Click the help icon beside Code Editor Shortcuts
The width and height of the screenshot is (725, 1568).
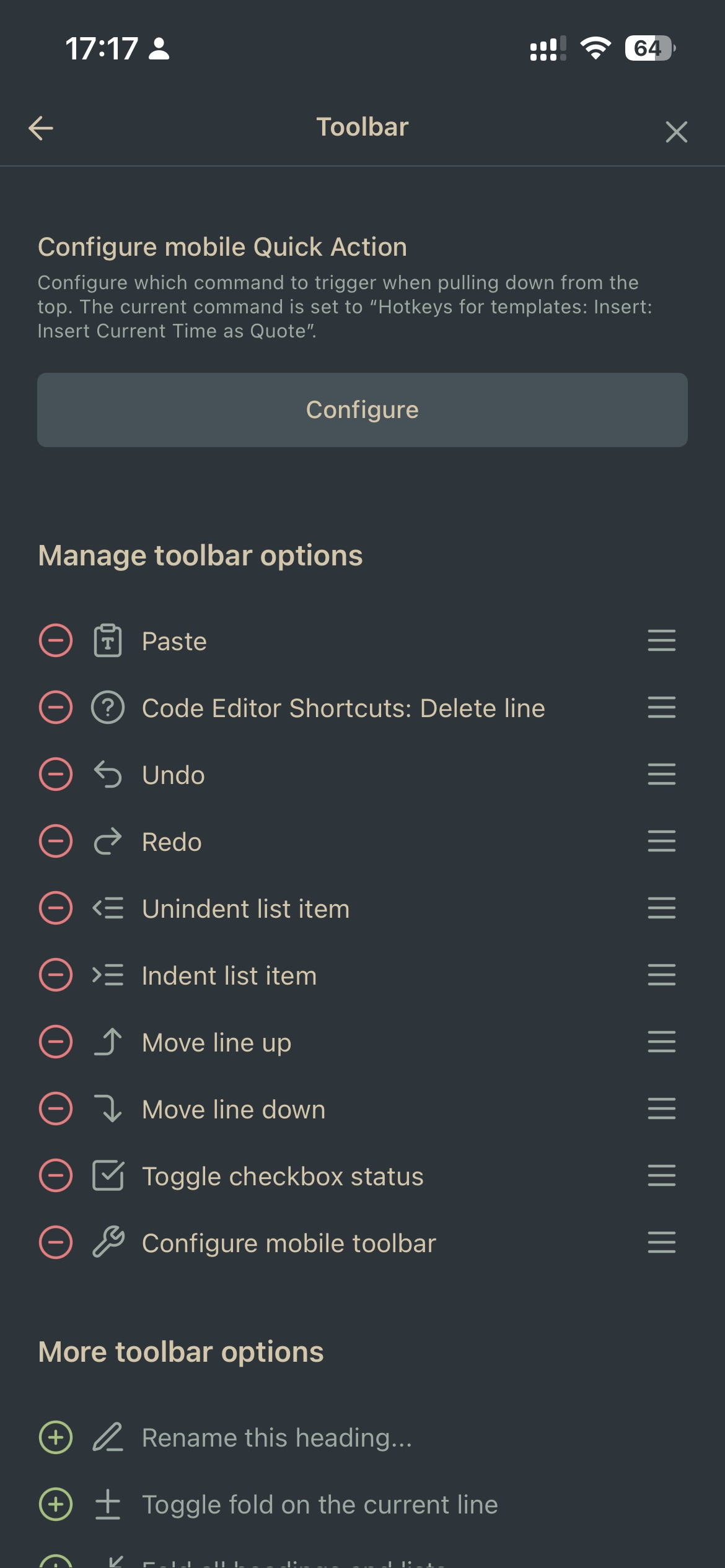click(107, 707)
